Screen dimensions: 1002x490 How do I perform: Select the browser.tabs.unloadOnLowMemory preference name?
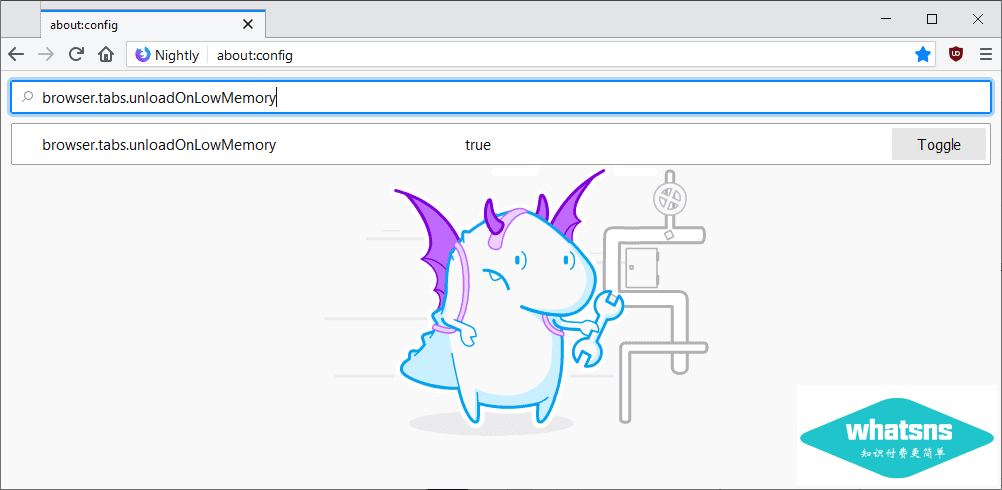click(159, 145)
